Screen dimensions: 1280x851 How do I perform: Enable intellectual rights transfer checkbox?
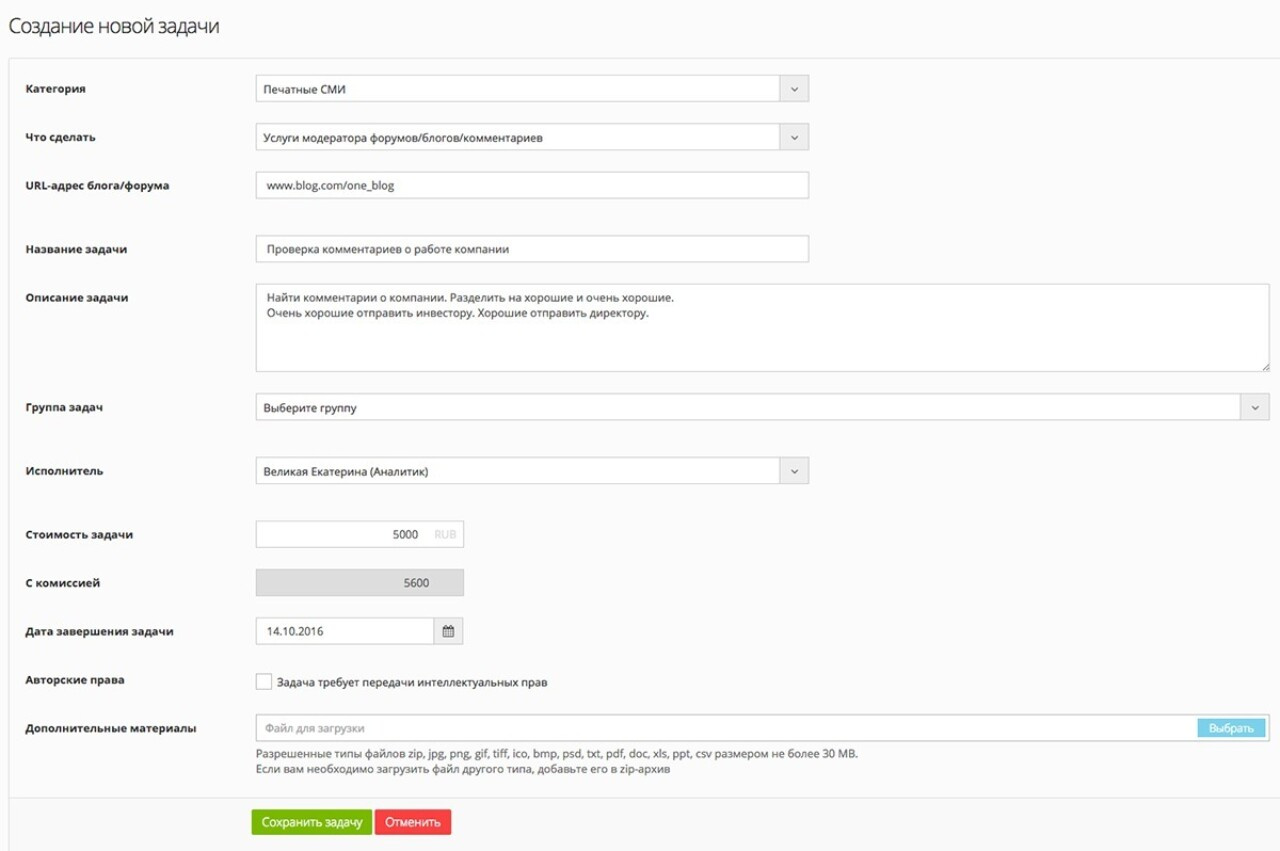click(x=264, y=682)
